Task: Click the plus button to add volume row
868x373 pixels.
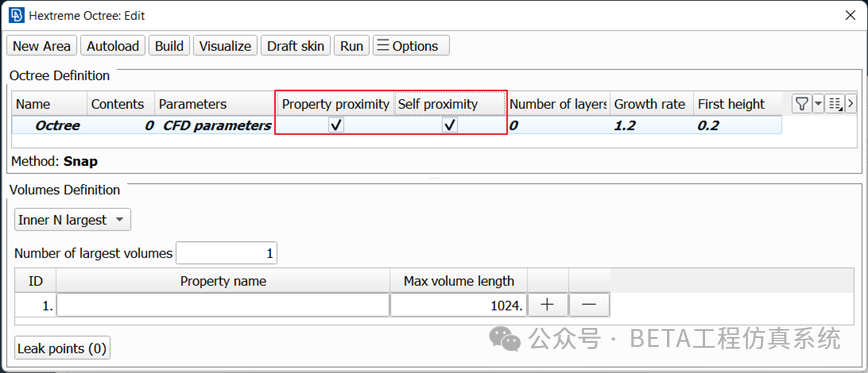Action: 547,305
